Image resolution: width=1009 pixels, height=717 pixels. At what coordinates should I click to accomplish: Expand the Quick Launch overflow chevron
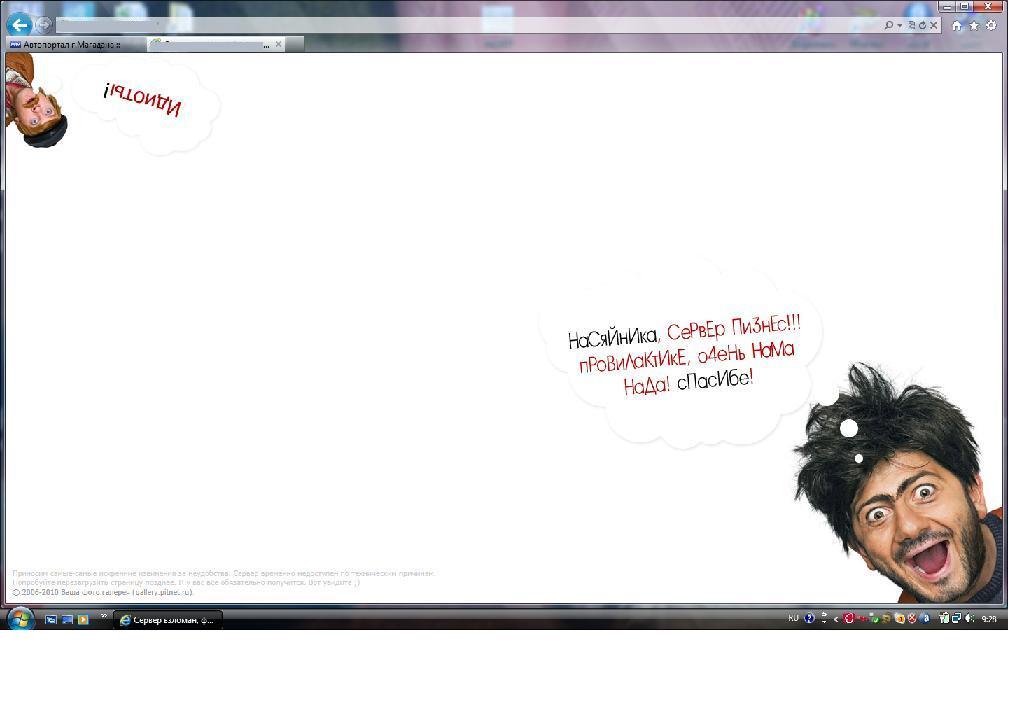(x=103, y=617)
